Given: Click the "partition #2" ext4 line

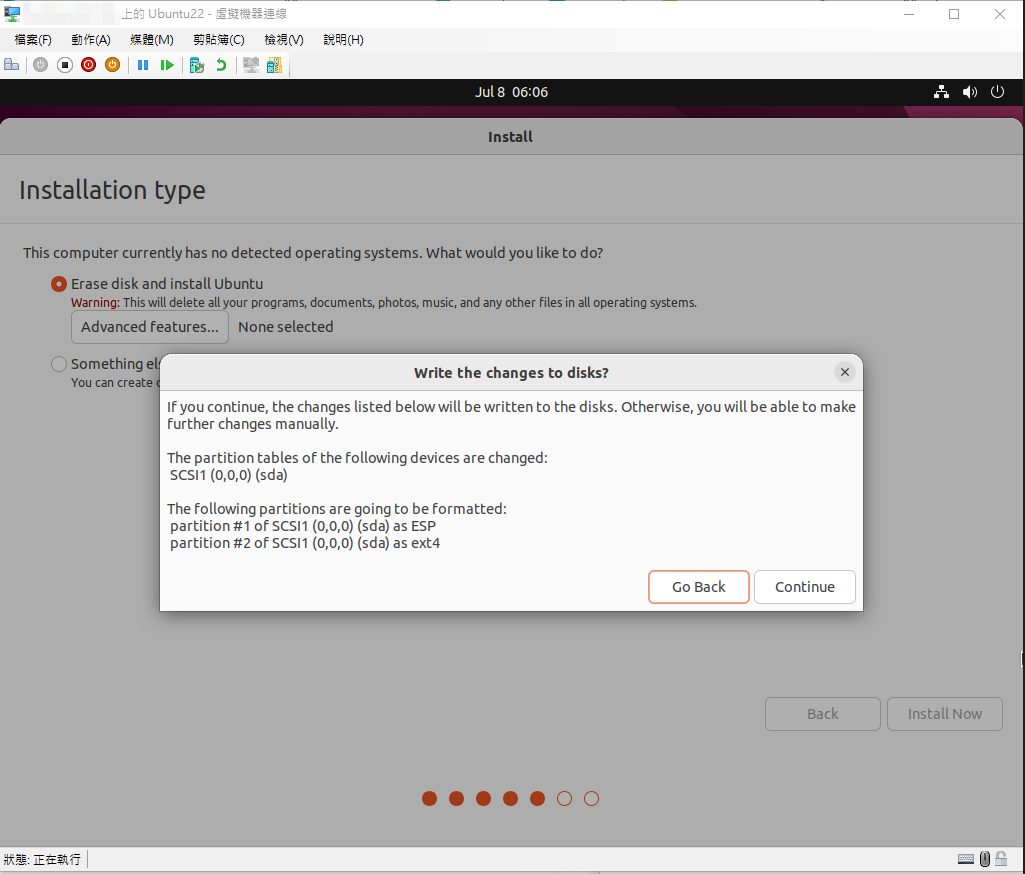Looking at the screenshot, I should (305, 543).
